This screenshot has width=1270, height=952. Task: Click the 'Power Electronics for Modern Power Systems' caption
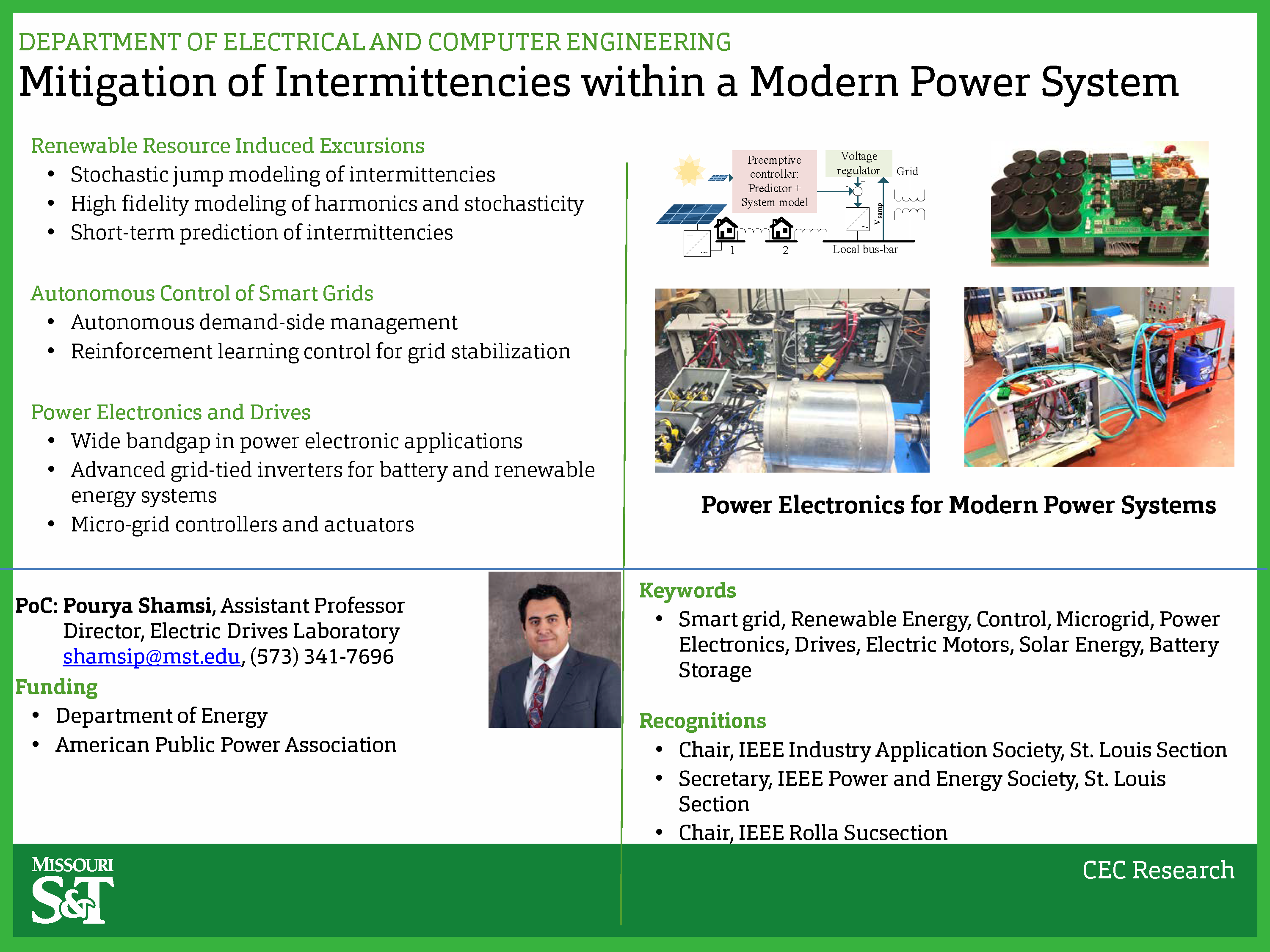(958, 506)
